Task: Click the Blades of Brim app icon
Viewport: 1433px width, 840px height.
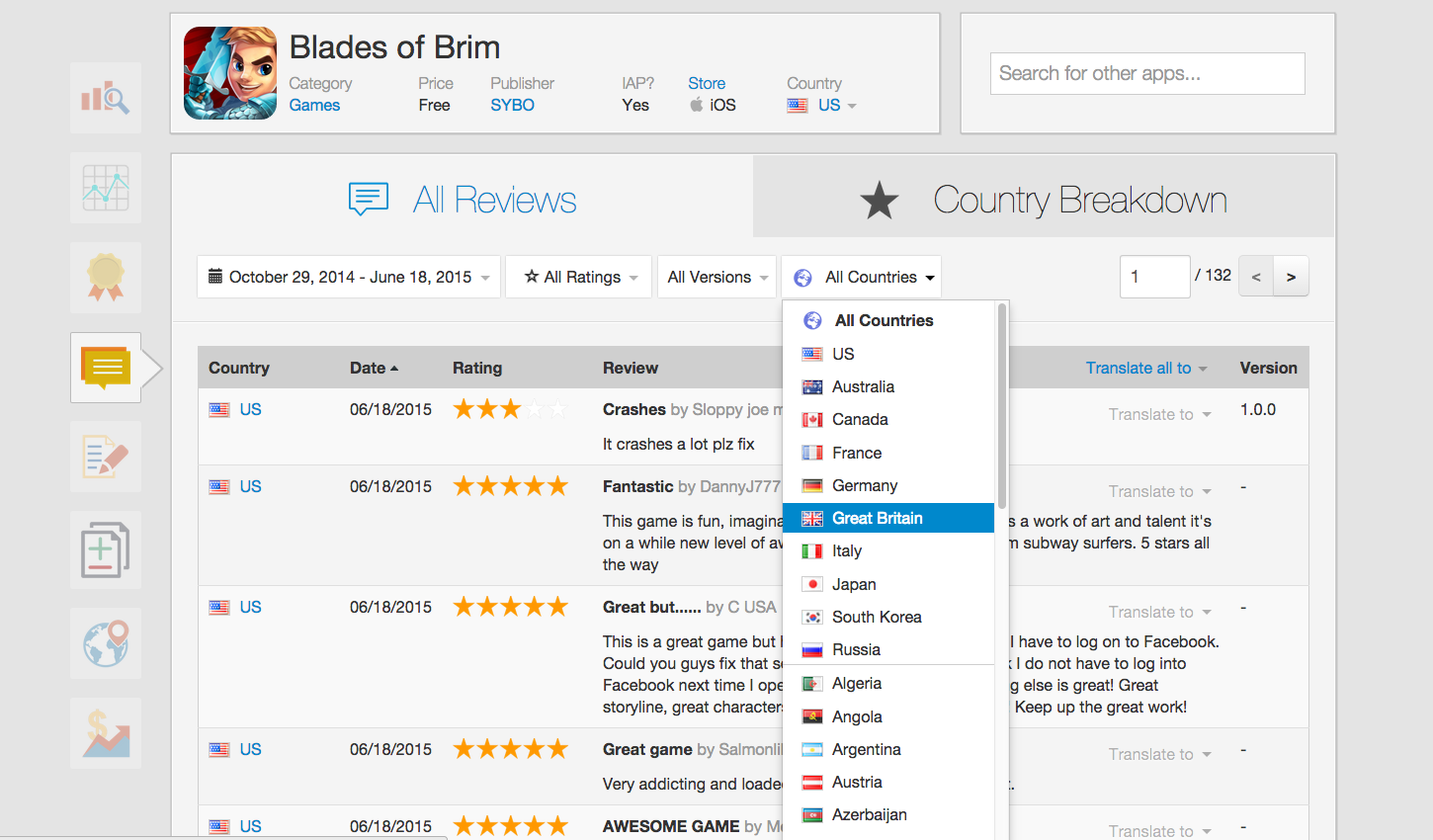Action: point(230,73)
